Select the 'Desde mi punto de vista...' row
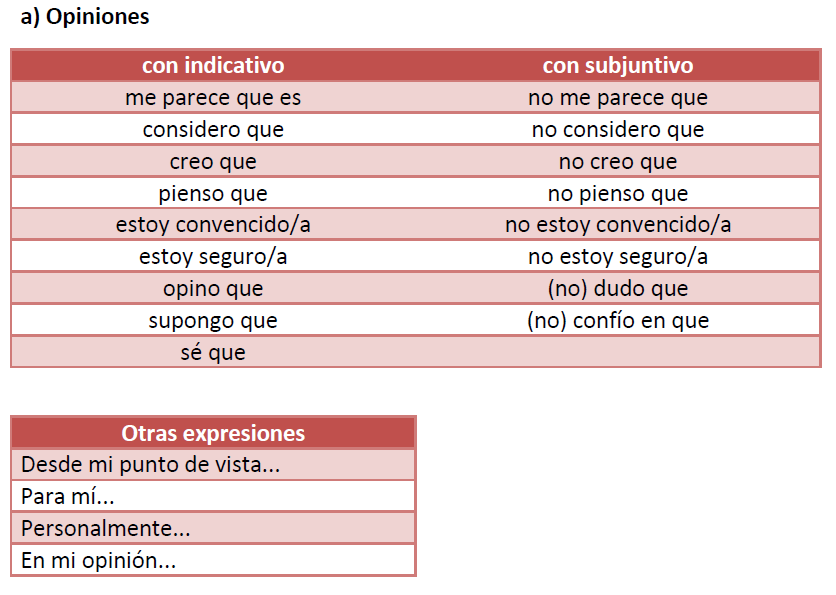Image resolution: width=836 pixels, height=595 pixels. [x=213, y=465]
